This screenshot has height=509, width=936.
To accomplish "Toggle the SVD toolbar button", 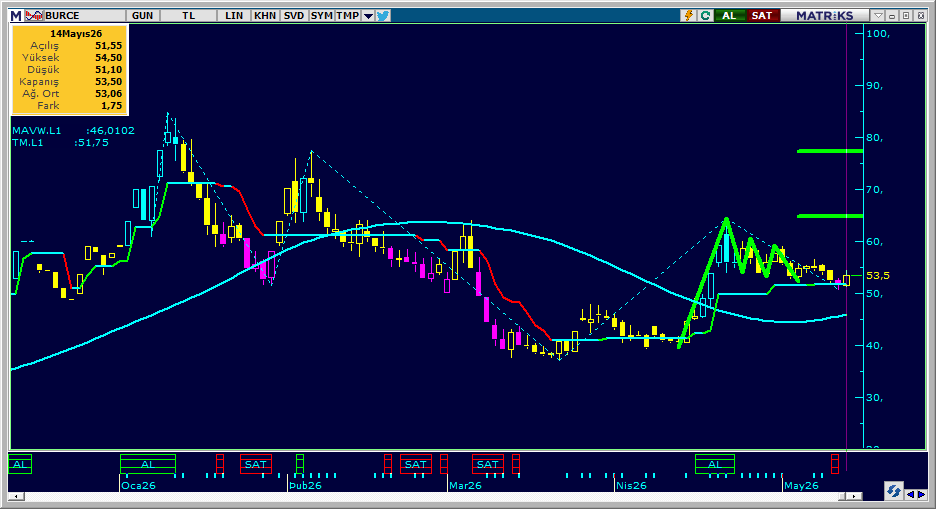I will (294, 16).
